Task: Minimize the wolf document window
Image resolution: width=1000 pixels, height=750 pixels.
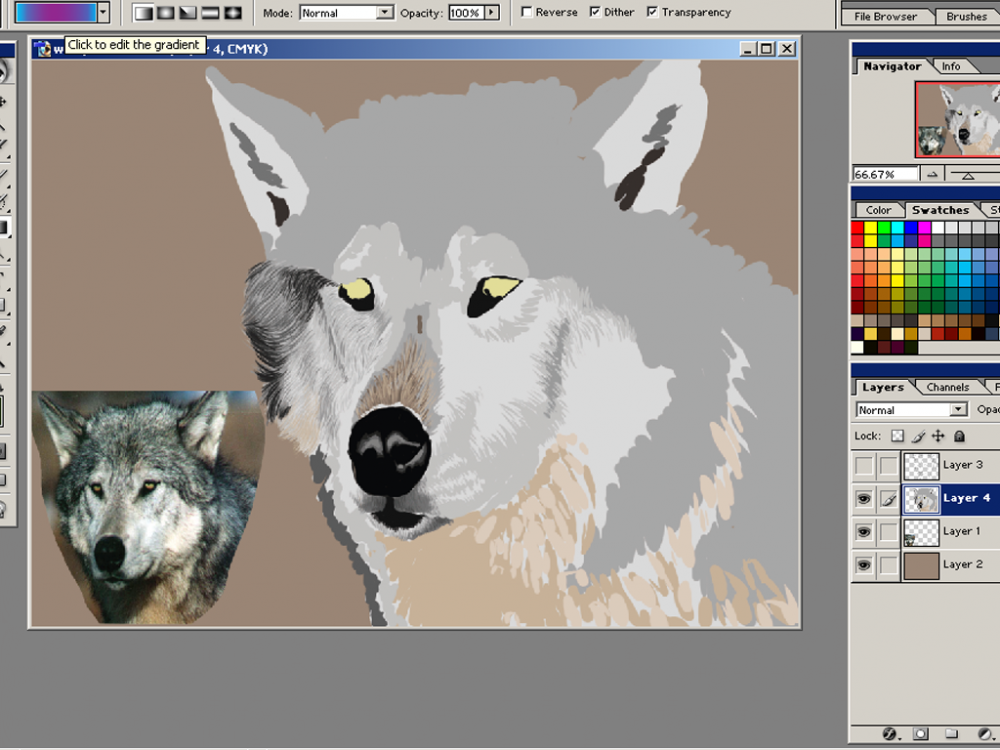Action: click(747, 48)
